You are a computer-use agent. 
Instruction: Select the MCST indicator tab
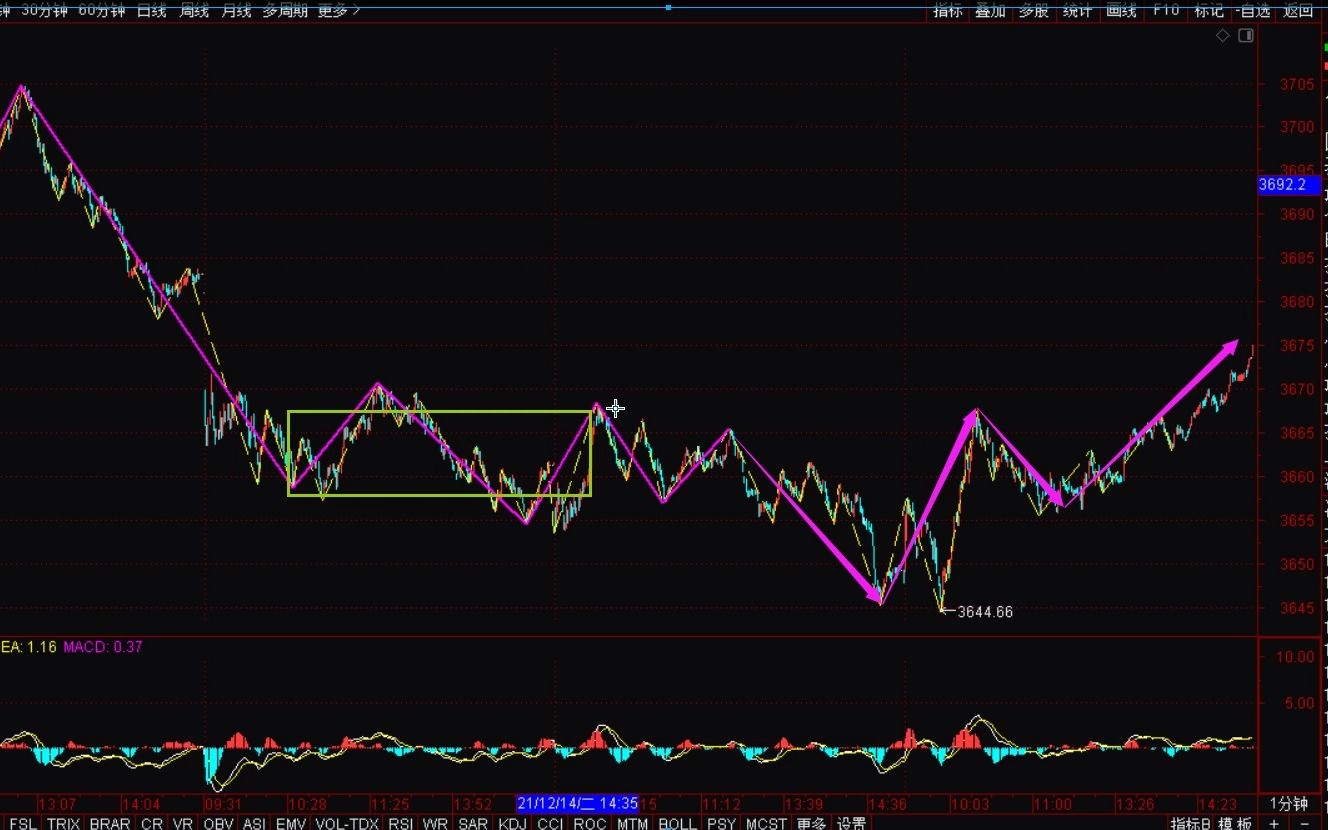[x=766, y=823]
